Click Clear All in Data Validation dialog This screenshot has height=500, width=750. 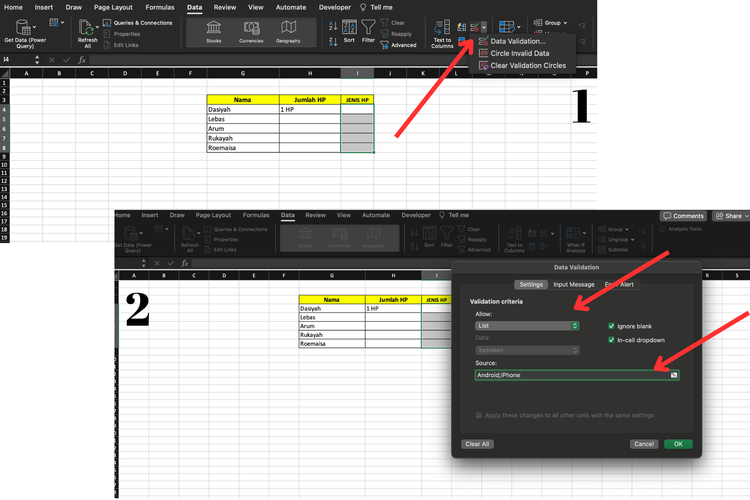pyautogui.click(x=477, y=444)
